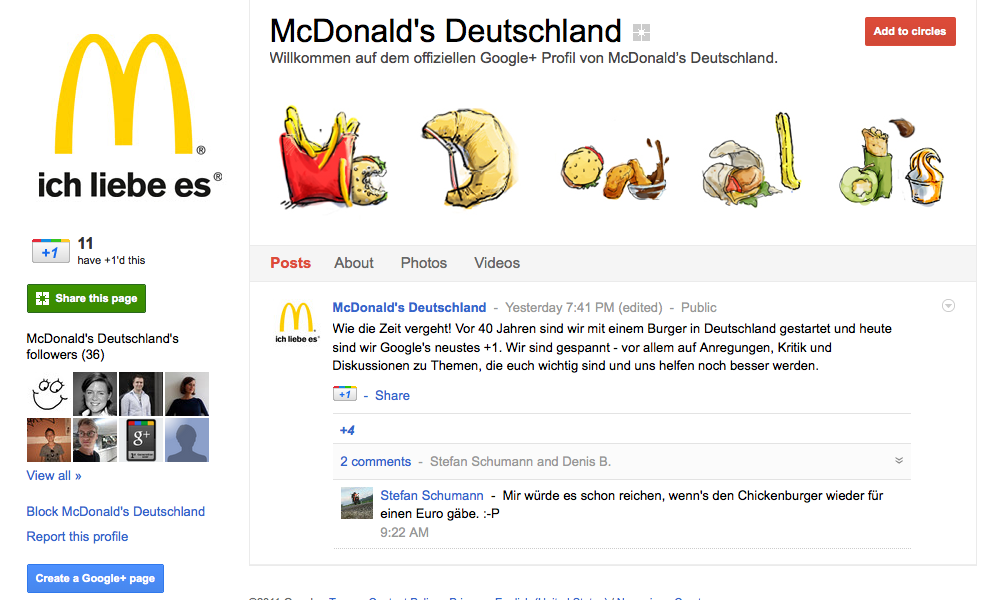Open the g+ logo follower avatar
Viewport: 996px width, 600px height.
[x=141, y=440]
